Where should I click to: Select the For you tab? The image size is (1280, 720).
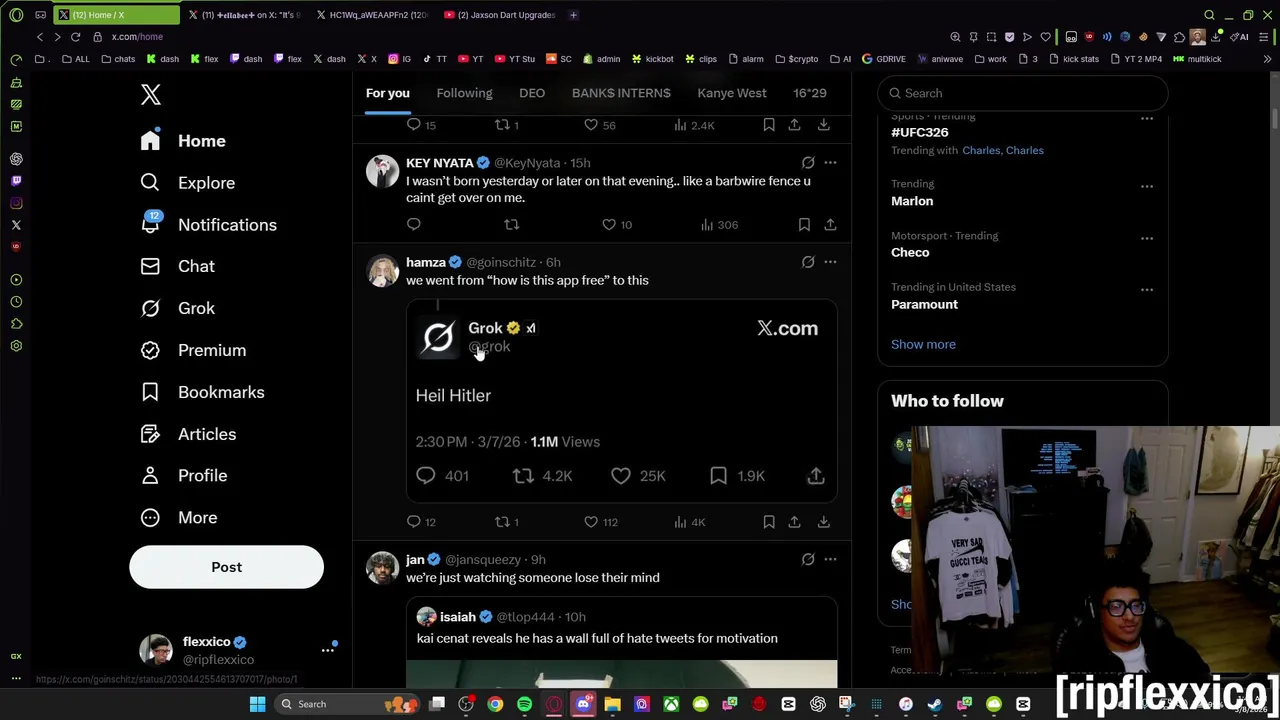tap(387, 93)
